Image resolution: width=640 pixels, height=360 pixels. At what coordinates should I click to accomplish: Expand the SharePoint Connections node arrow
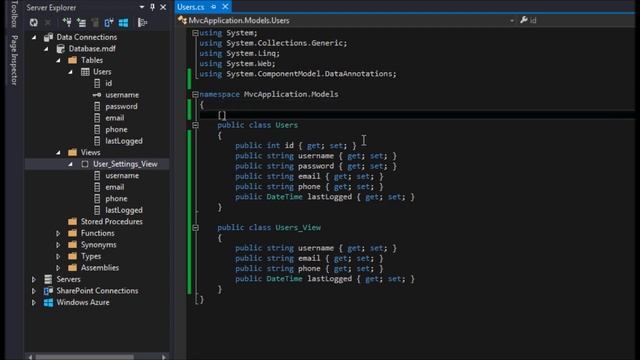34,291
